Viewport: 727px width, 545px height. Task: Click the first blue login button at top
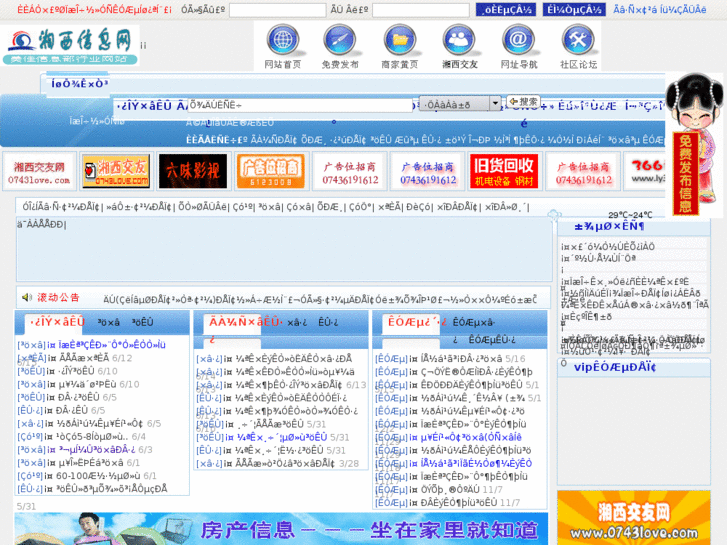(x=506, y=10)
